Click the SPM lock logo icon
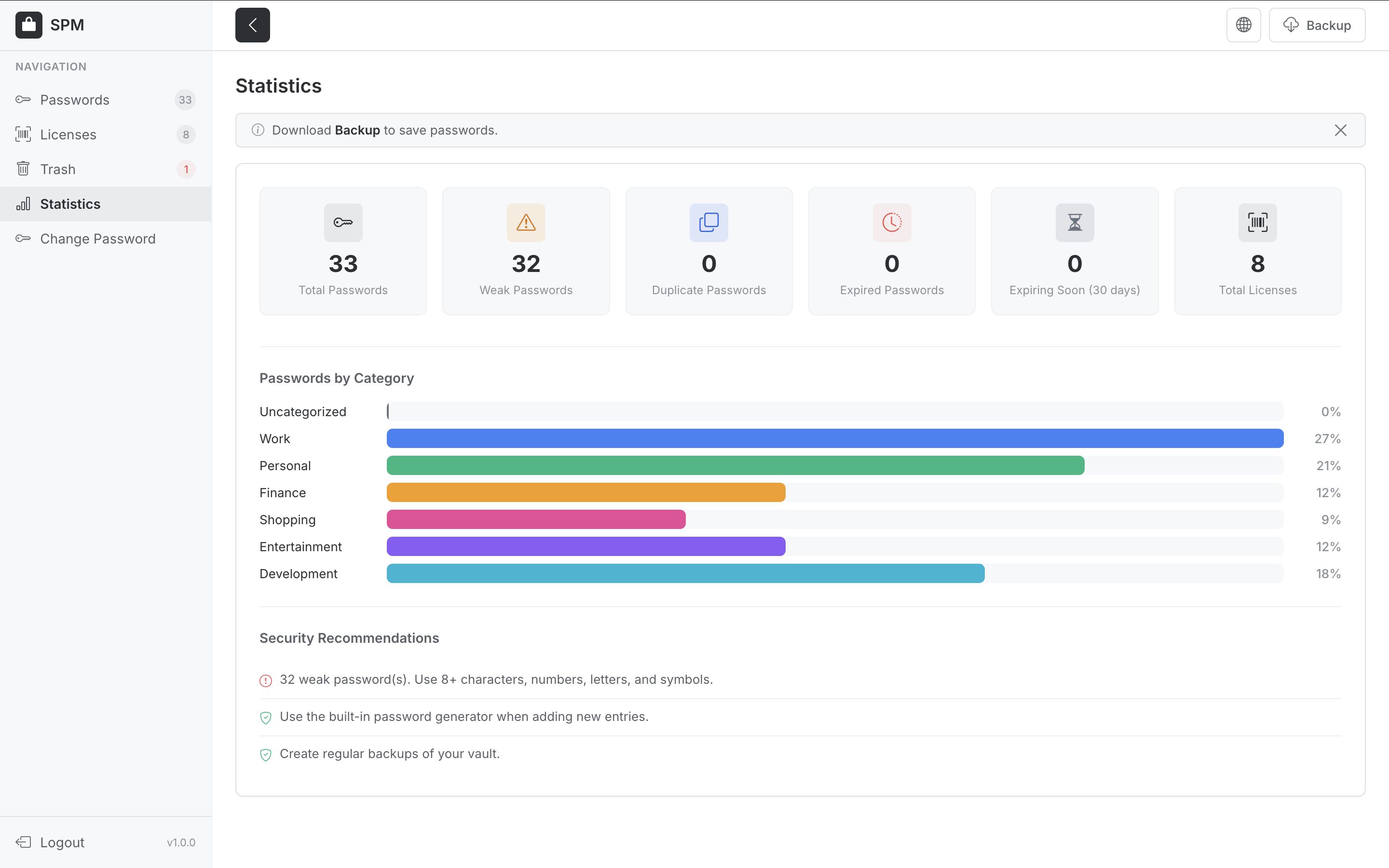Viewport: 1389px width, 868px height. click(29, 25)
